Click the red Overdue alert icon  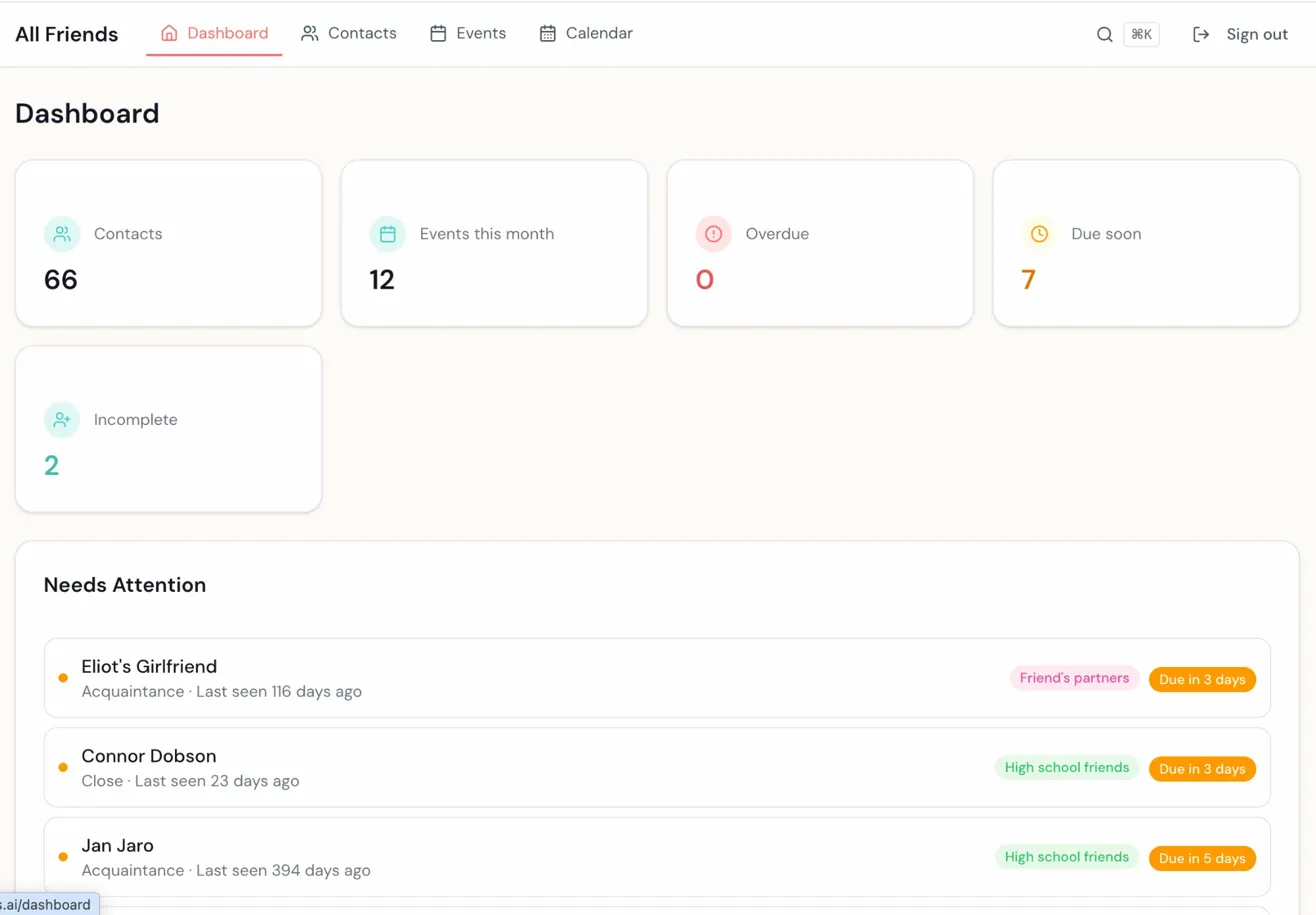tap(713, 233)
